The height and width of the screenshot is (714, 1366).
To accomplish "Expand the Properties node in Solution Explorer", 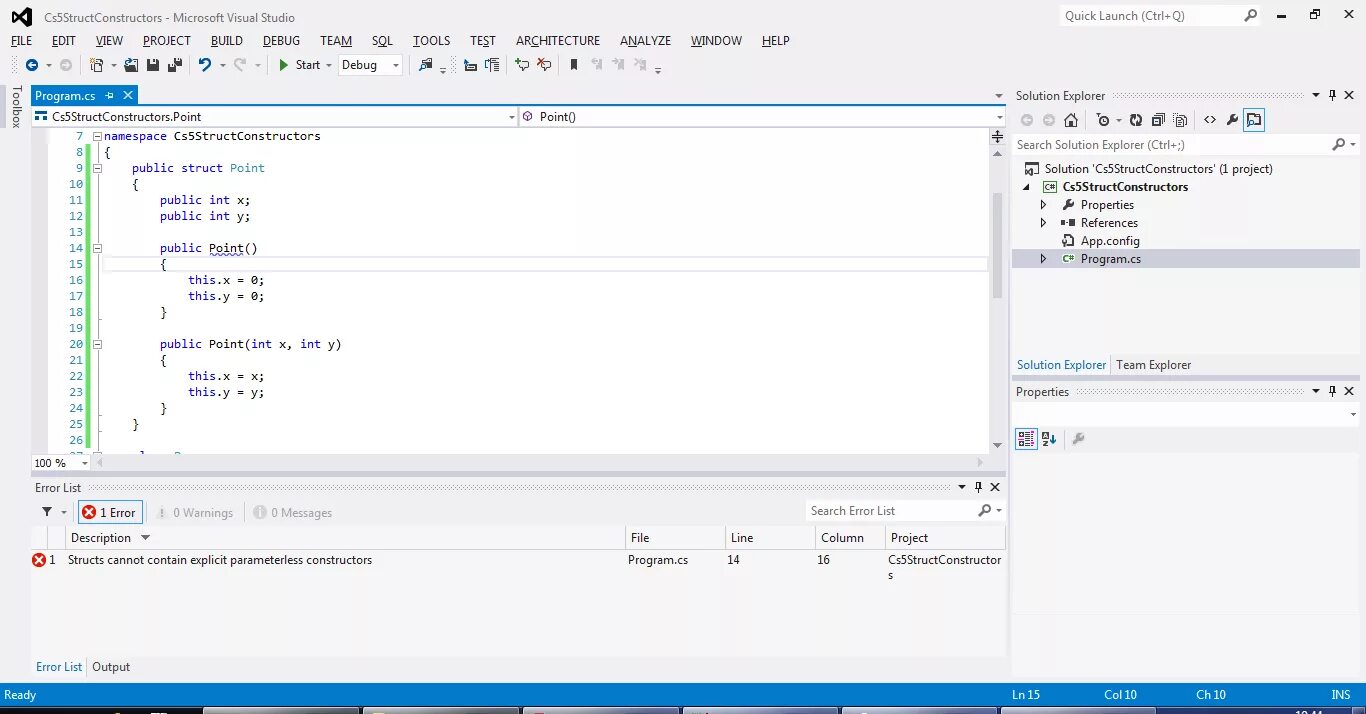I will 1044,205.
